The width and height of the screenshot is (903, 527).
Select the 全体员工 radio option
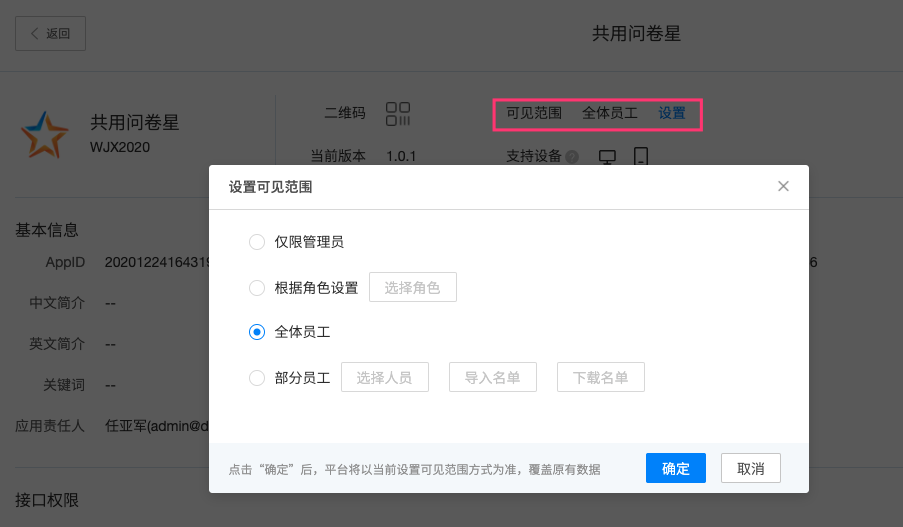(257, 332)
